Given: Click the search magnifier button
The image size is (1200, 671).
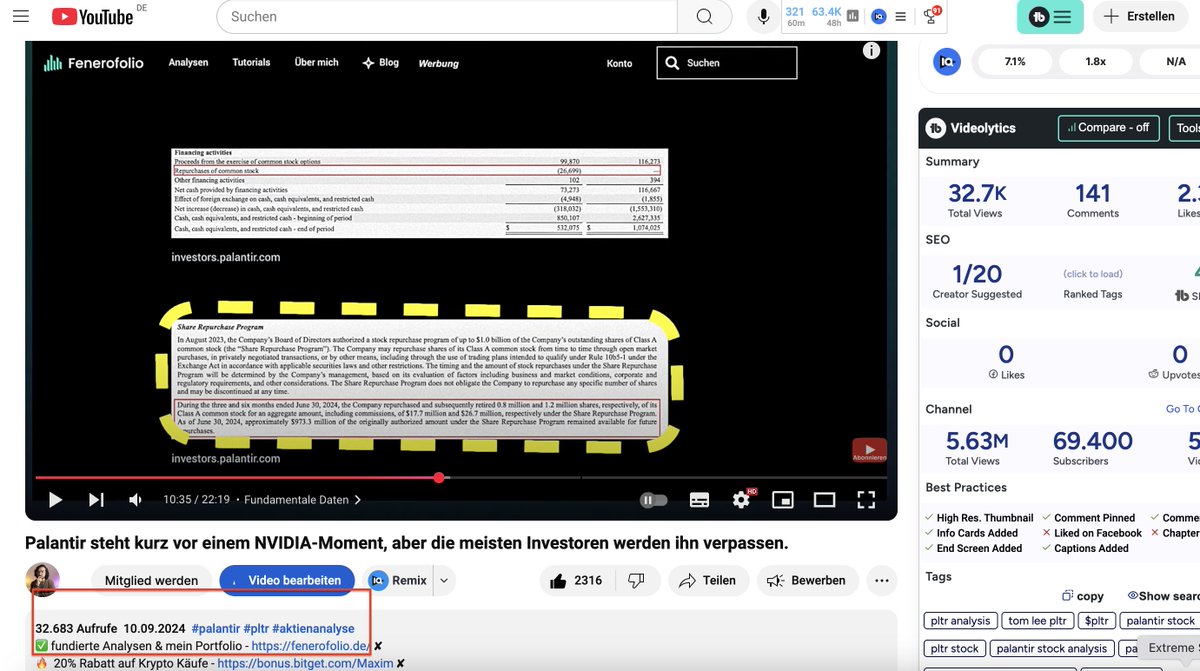Looking at the screenshot, I should (x=704, y=16).
